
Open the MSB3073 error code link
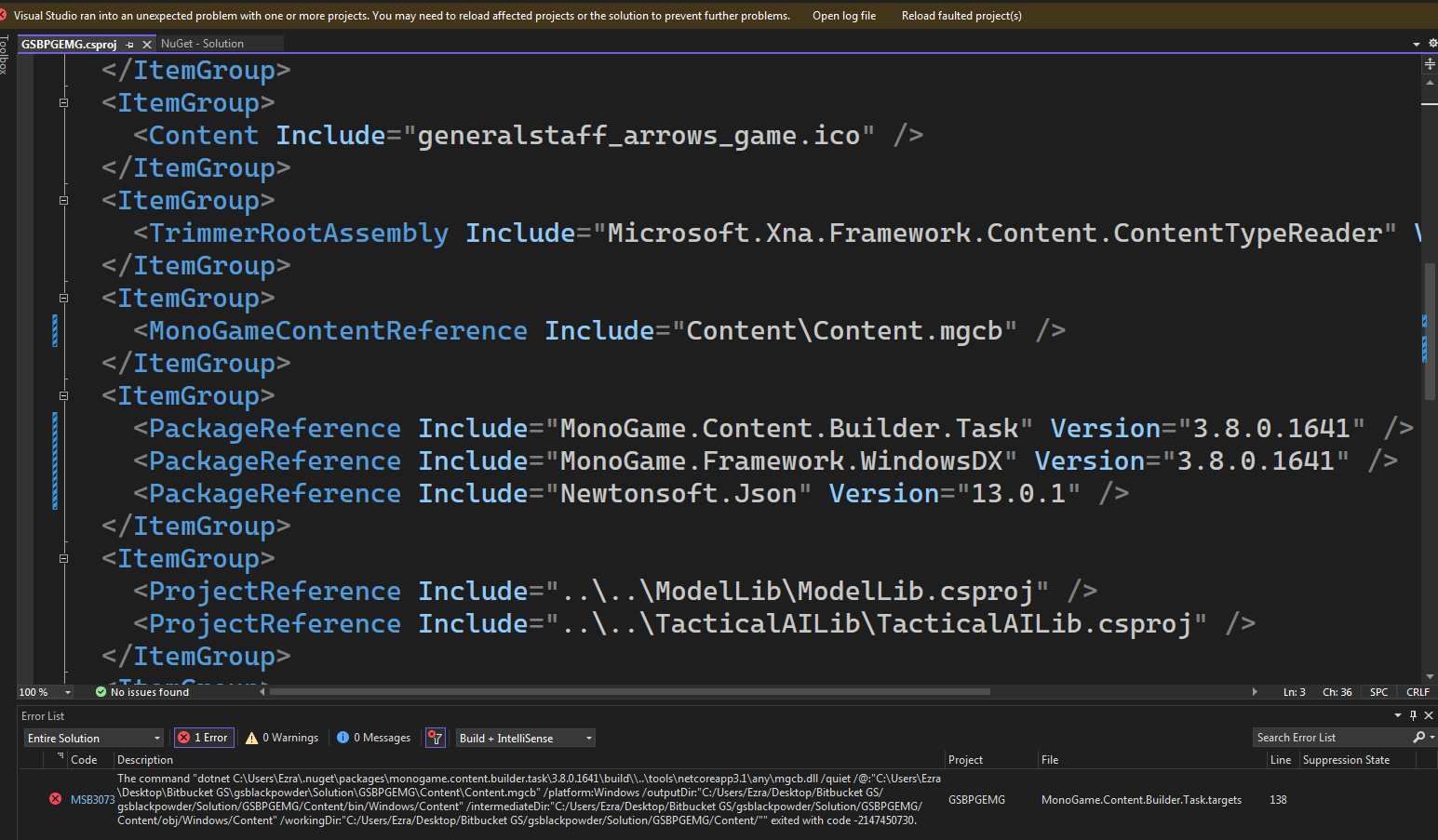point(92,800)
